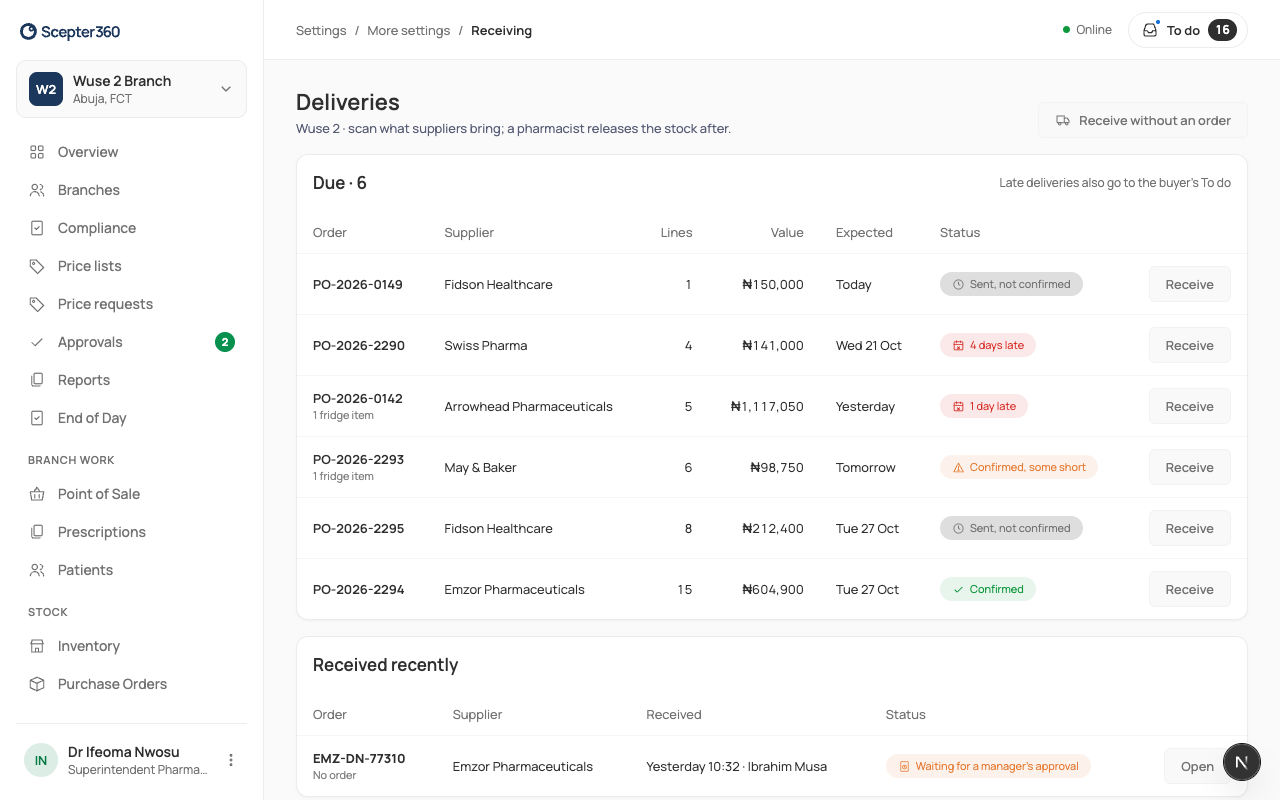Click Waiting for a manager's approval badge
The height and width of the screenshot is (800, 1280).
point(988,766)
